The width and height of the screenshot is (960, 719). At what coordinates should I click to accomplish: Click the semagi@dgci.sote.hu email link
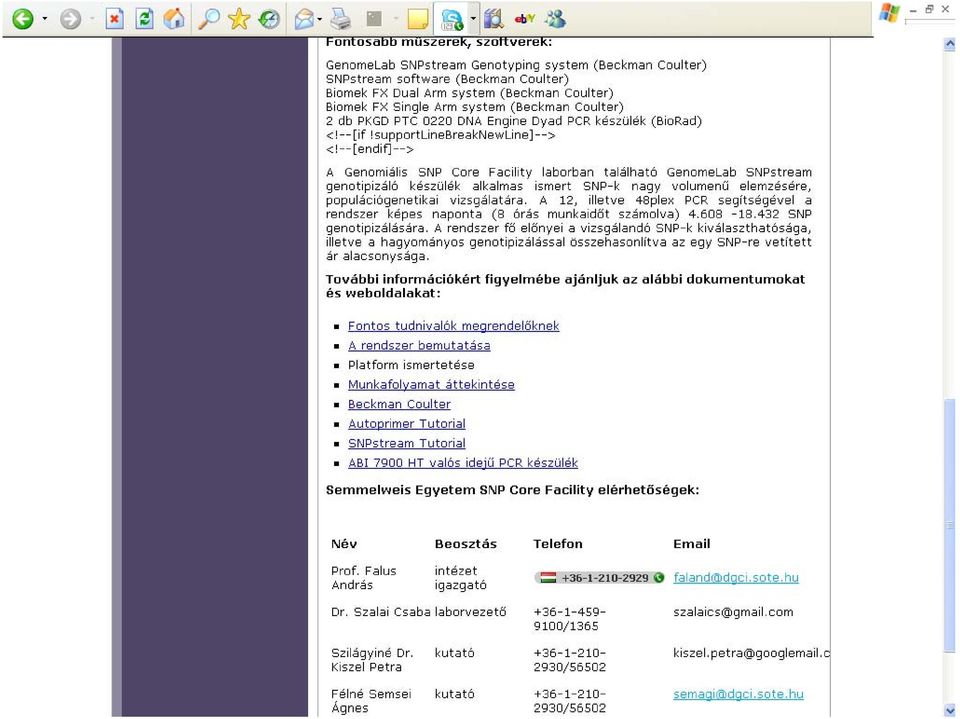pyautogui.click(x=738, y=694)
